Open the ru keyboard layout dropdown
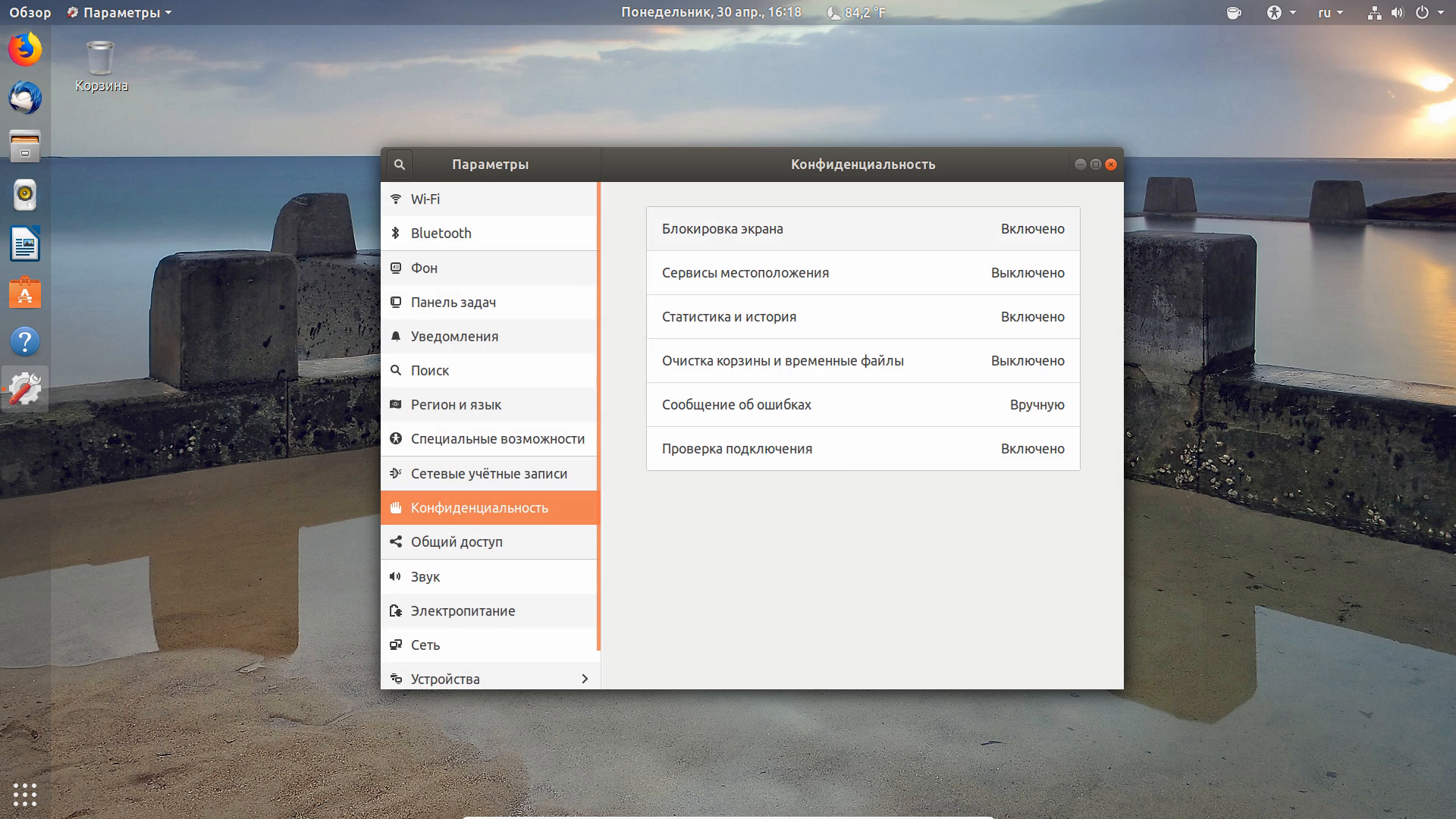Screen dimensions: 1456x819 [x=1330, y=13]
